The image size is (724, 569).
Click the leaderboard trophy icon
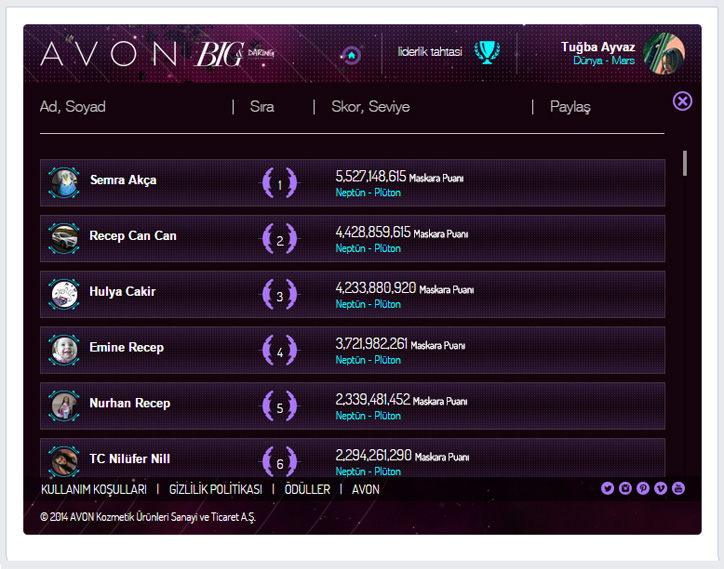(x=487, y=52)
